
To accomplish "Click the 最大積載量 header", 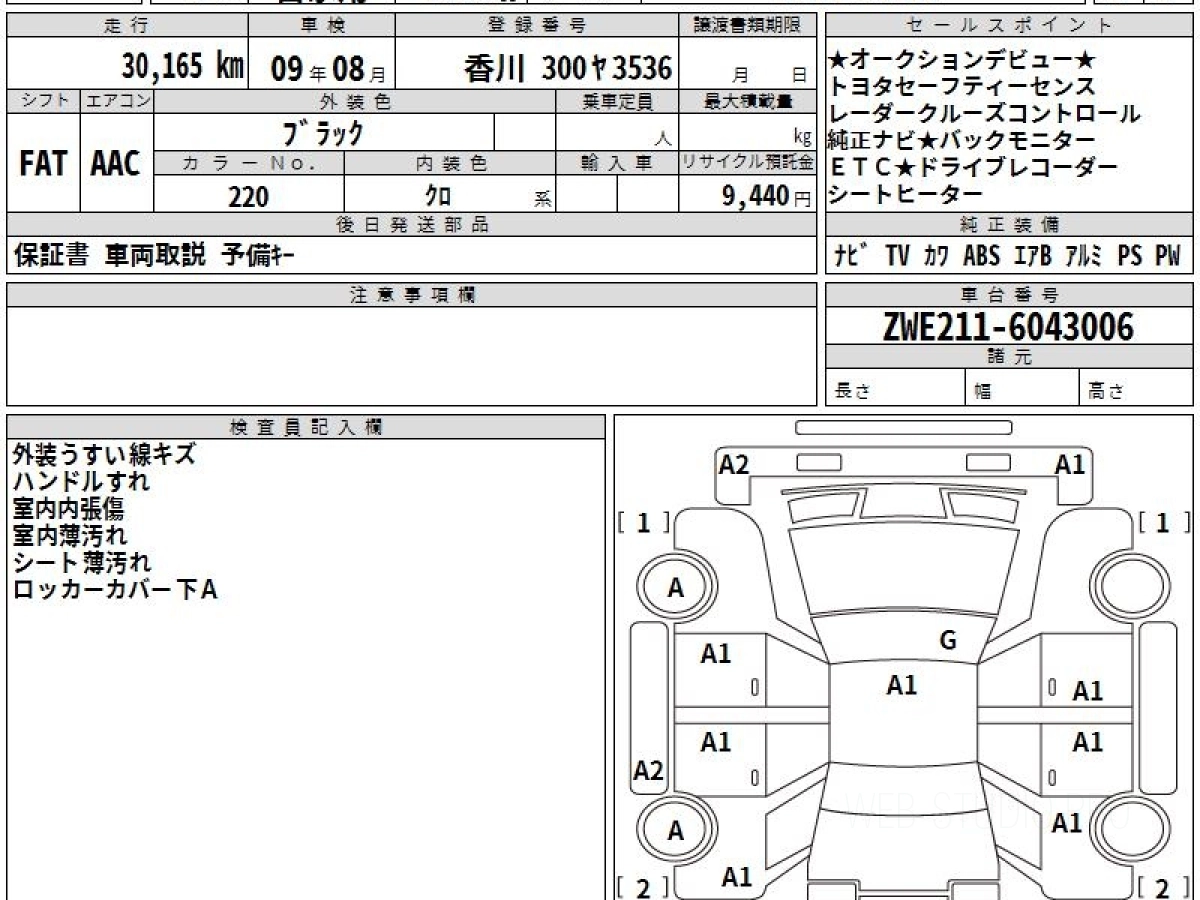I will 748,101.
